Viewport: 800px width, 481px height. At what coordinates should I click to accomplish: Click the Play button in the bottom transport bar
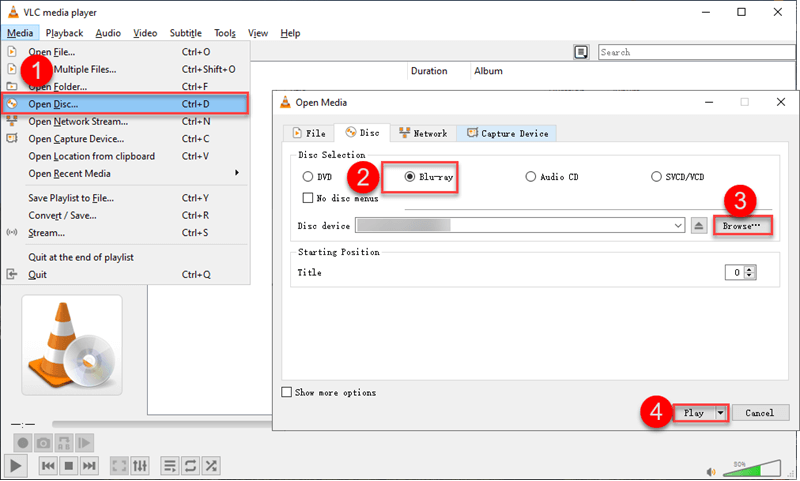point(15,466)
